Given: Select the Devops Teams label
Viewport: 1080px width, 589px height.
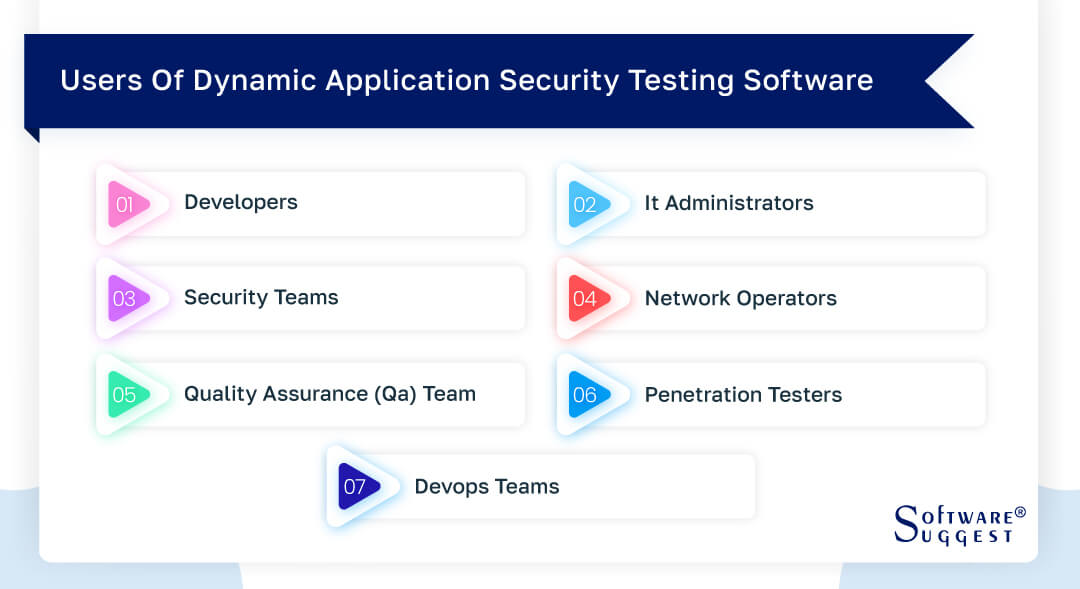Looking at the screenshot, I should point(486,486).
